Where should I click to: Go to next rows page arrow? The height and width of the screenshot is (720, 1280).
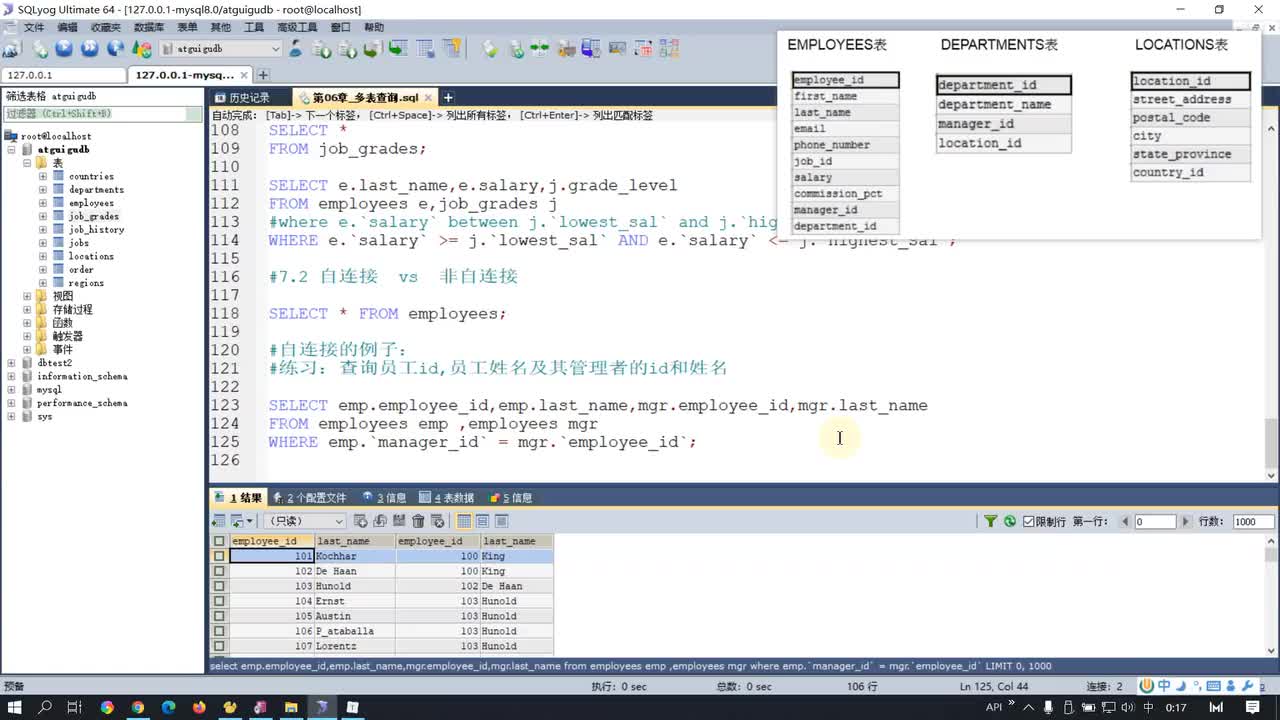click(1186, 521)
